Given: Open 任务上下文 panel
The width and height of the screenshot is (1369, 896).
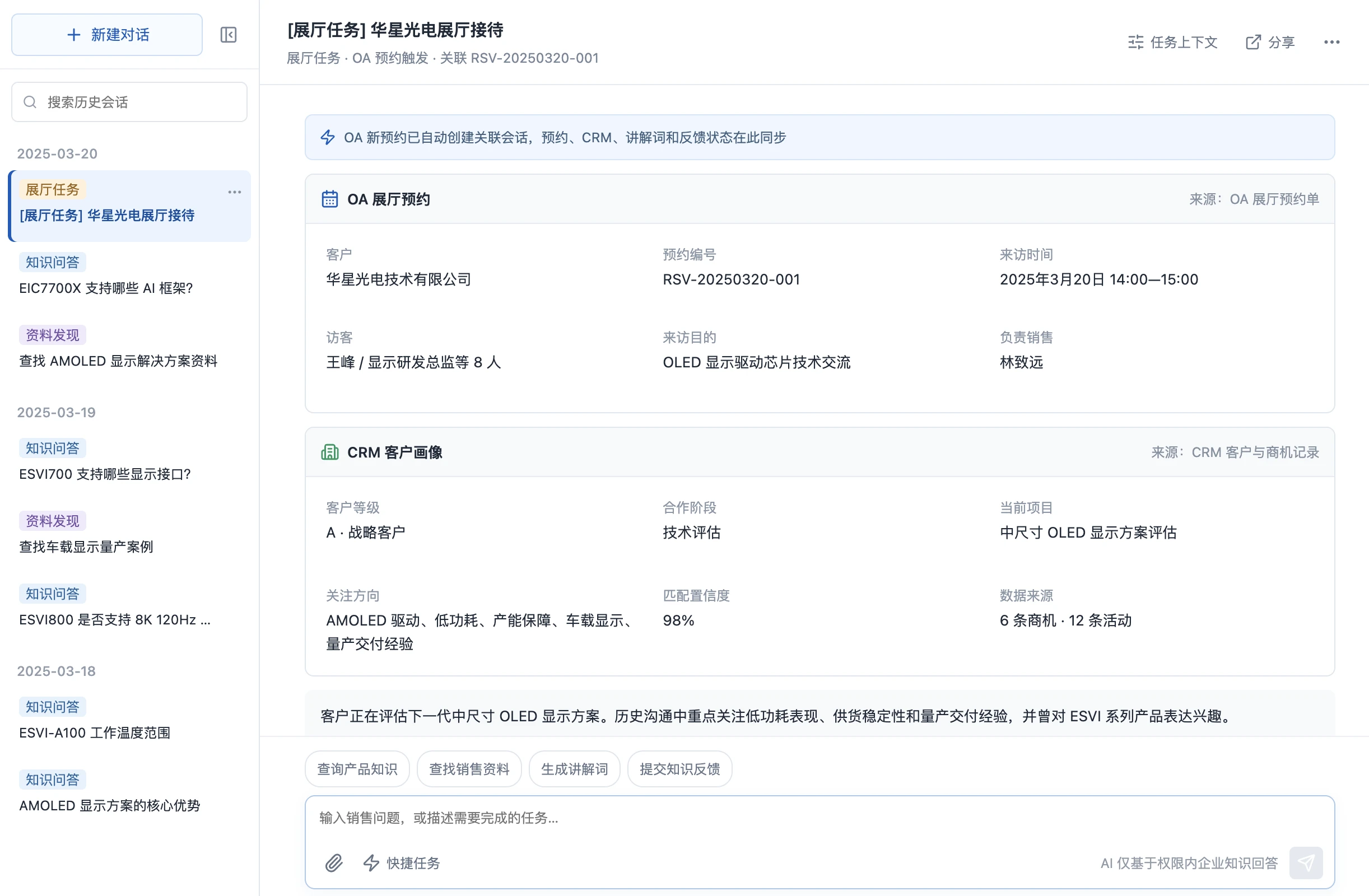Looking at the screenshot, I should click(1173, 42).
